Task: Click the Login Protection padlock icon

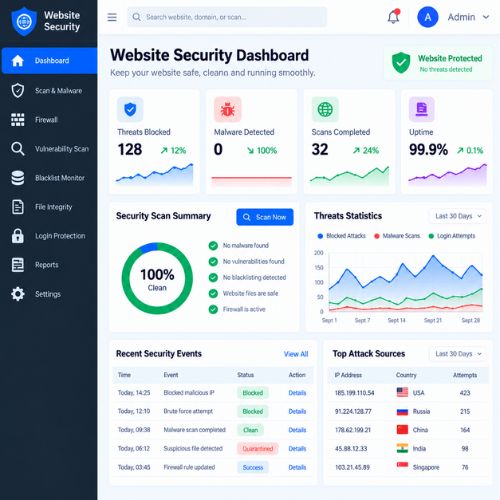Action: coord(18,236)
